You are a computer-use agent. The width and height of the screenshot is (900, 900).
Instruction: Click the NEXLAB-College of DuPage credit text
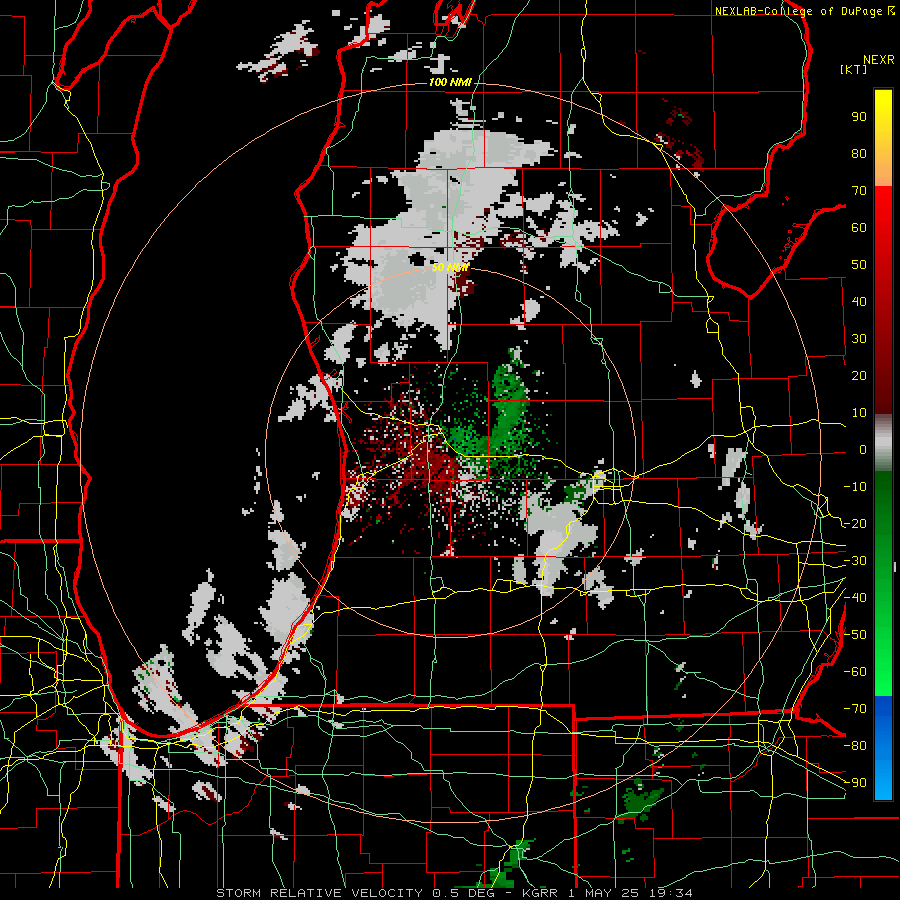click(804, 11)
